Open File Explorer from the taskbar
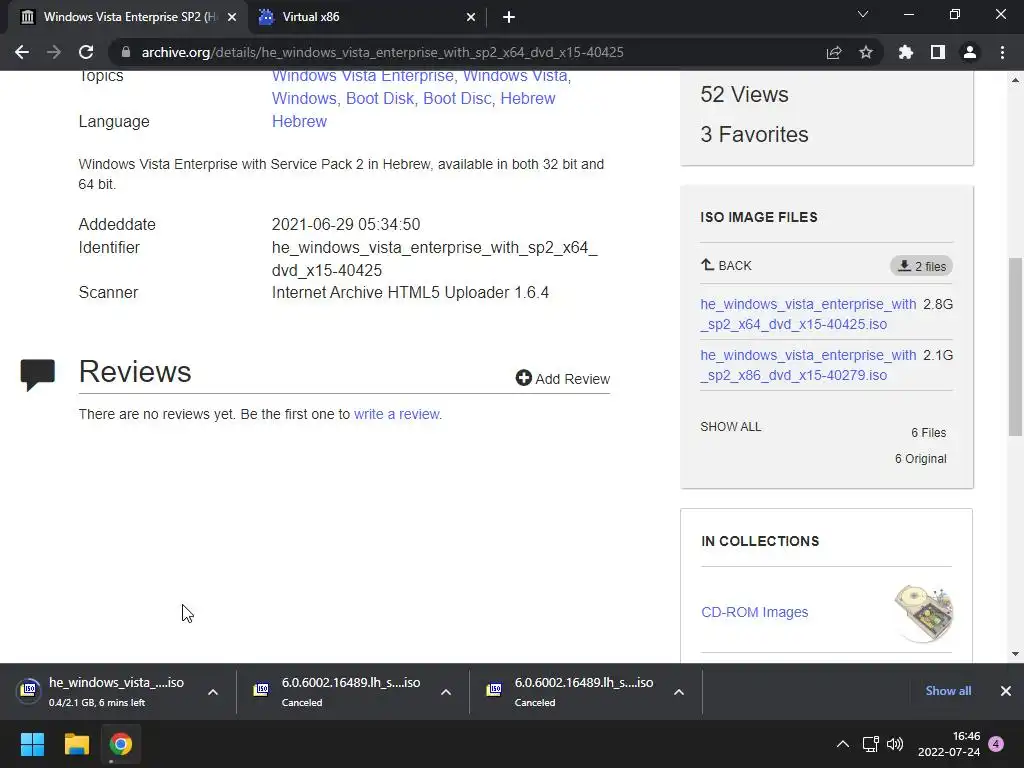The image size is (1024, 768). 76,744
